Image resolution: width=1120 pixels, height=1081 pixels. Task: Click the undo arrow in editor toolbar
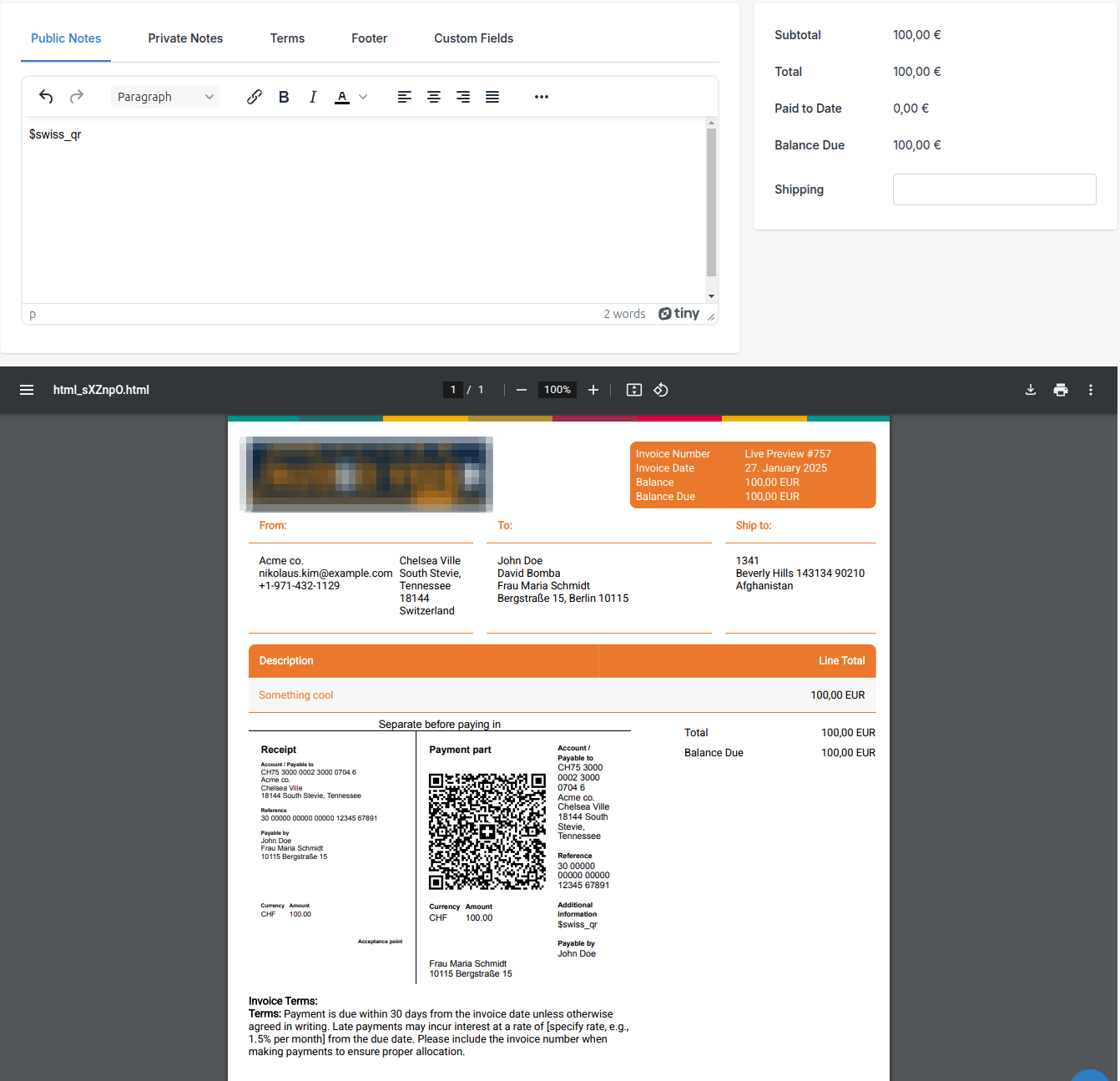tap(46, 97)
